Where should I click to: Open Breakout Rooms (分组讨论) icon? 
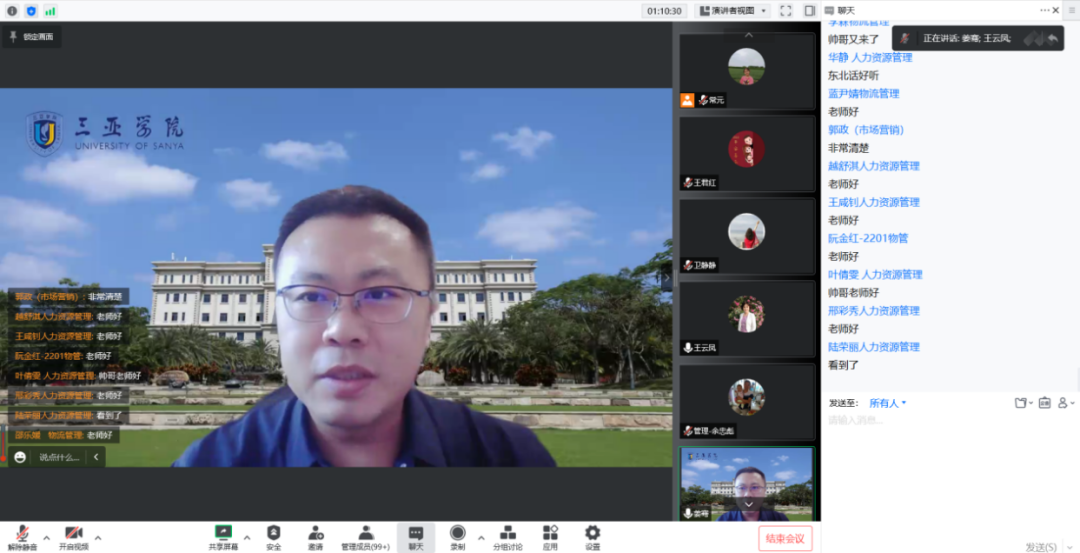[507, 536]
